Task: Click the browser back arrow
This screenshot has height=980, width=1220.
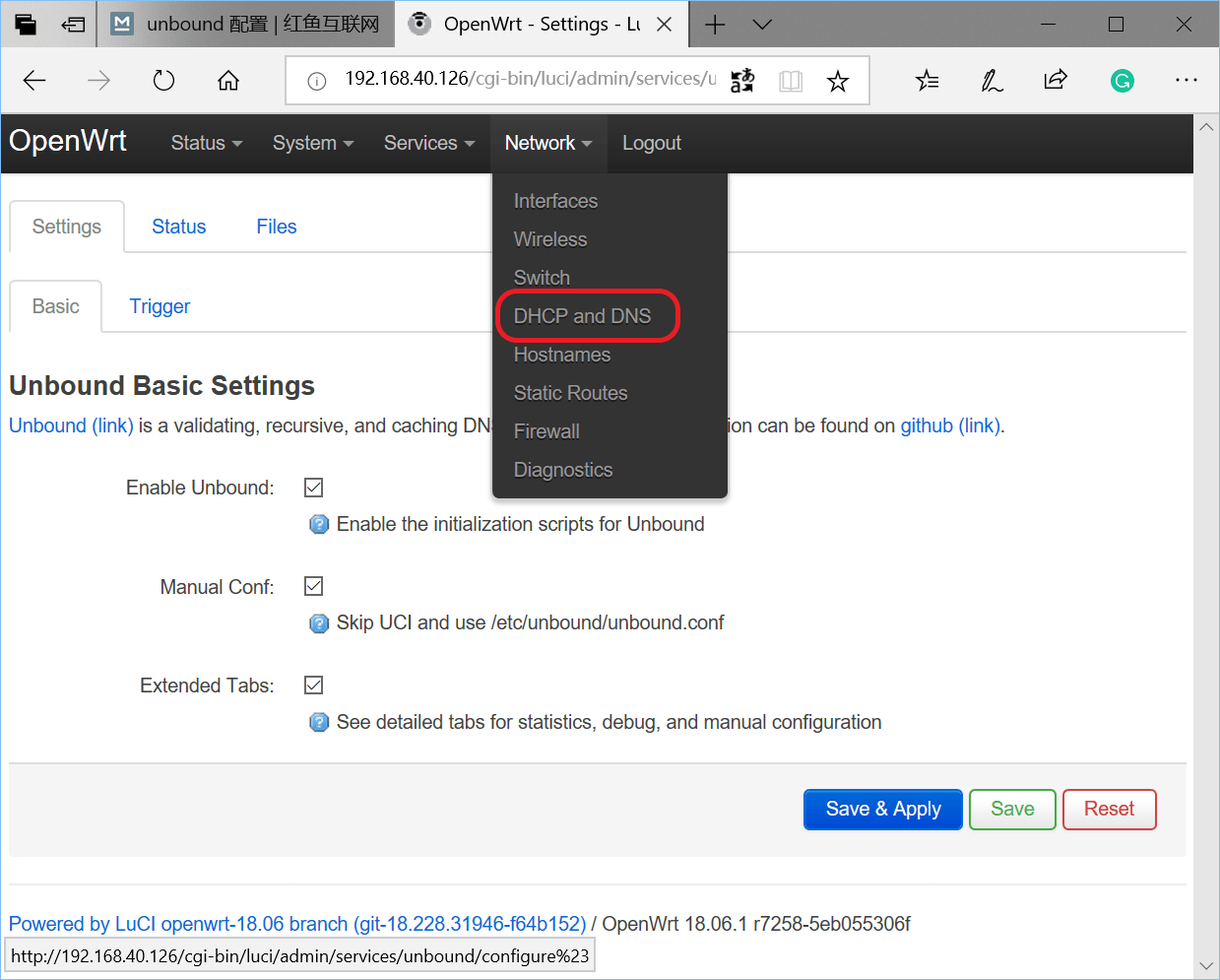Action: click(x=34, y=81)
